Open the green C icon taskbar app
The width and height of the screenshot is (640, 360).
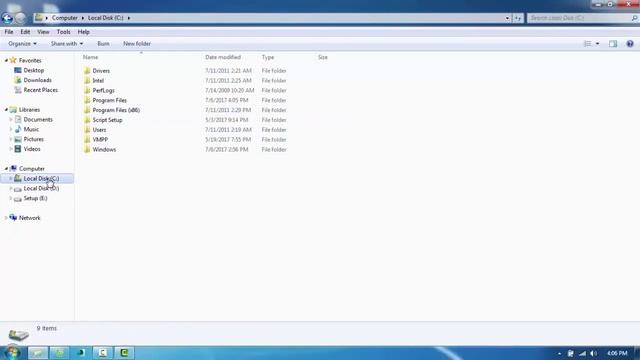[x=124, y=353]
